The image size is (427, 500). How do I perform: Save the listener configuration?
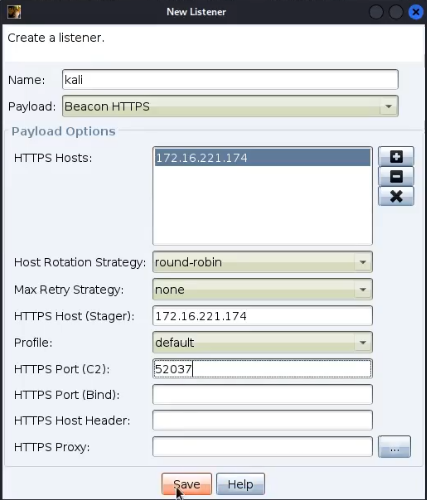187,484
